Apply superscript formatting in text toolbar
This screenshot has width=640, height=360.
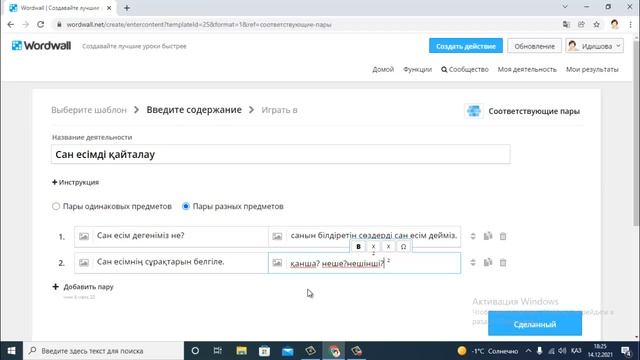pyautogui.click(x=389, y=247)
